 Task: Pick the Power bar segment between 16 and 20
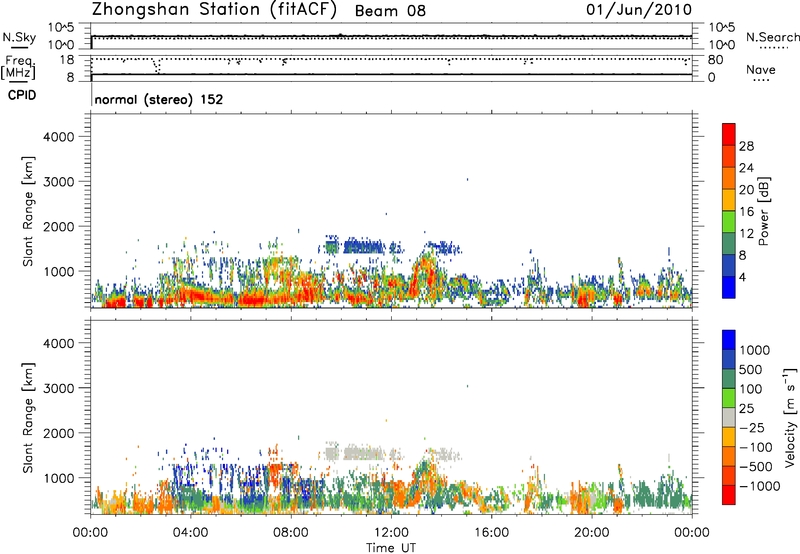pyautogui.click(x=729, y=199)
